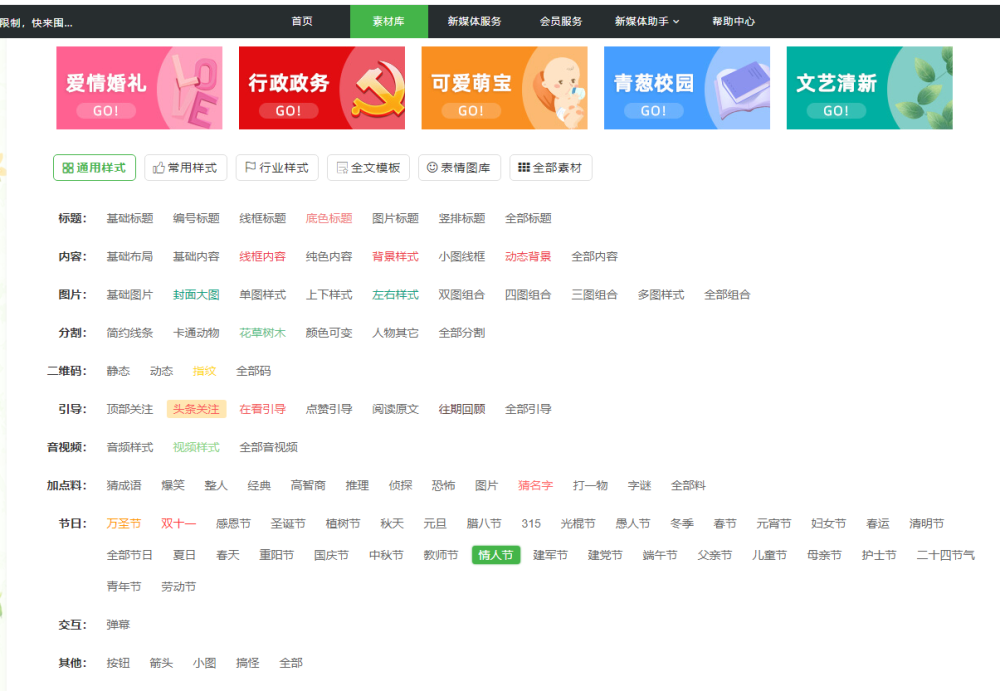Open 新媒体服务 in the top navigation
The height and width of the screenshot is (691, 1000).
tap(474, 21)
